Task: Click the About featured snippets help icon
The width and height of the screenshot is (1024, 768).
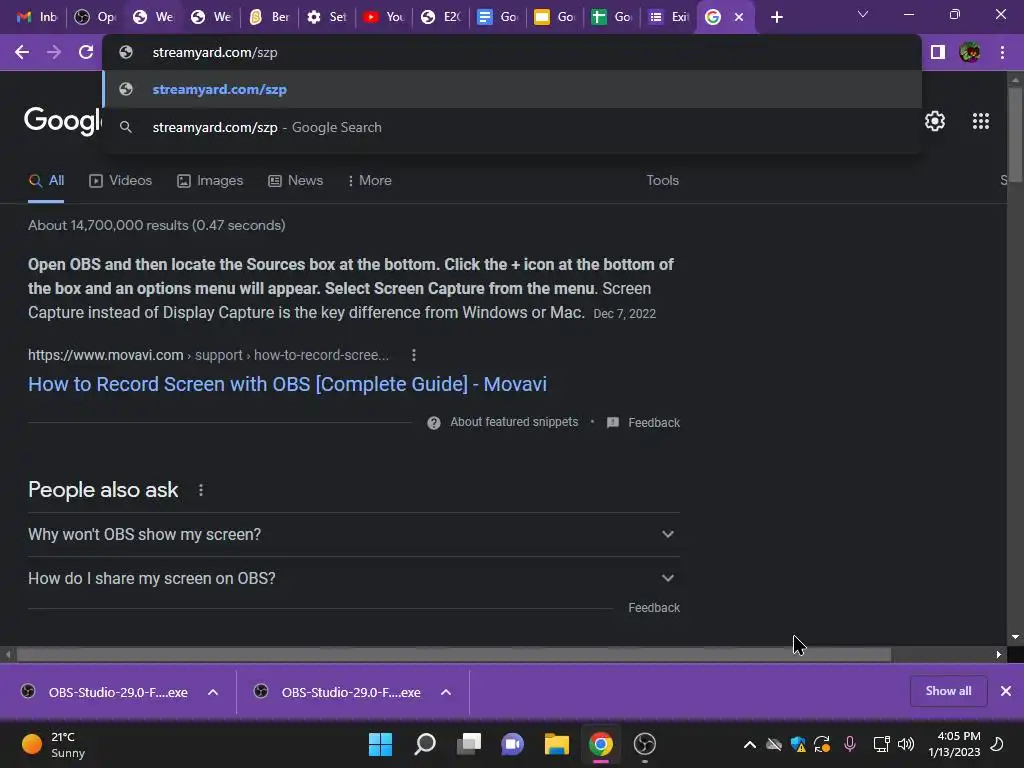Action: click(434, 423)
